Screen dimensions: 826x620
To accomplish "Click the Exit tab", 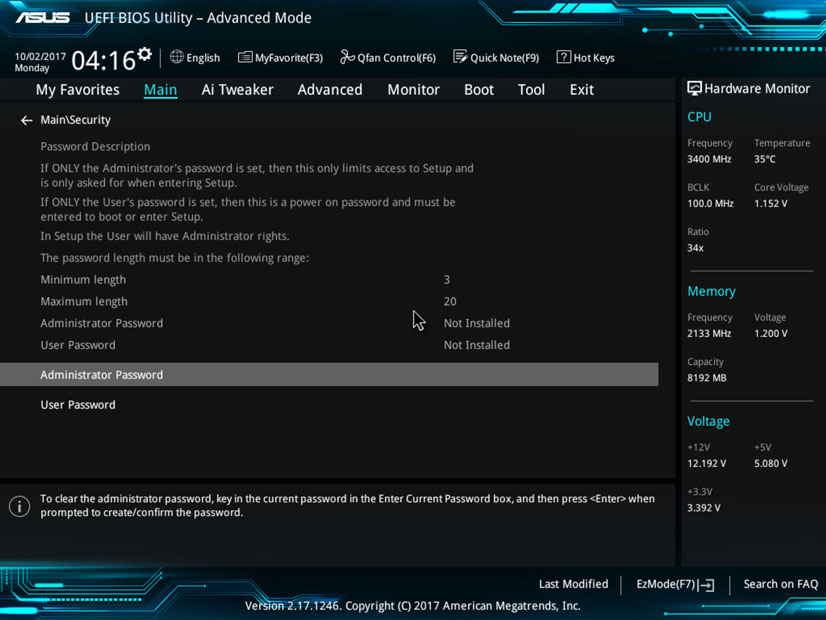I will [x=581, y=89].
